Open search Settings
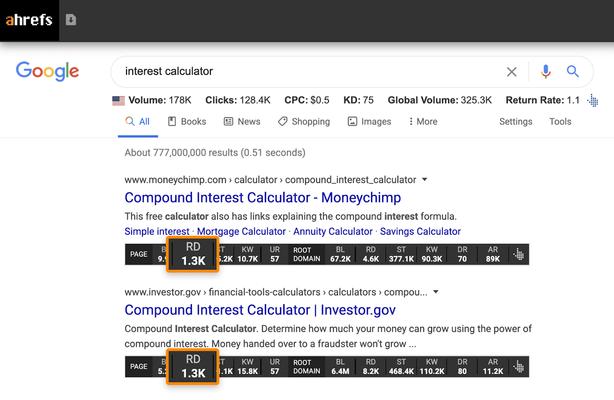Viewport: 614px width, 400px height. 516,122
